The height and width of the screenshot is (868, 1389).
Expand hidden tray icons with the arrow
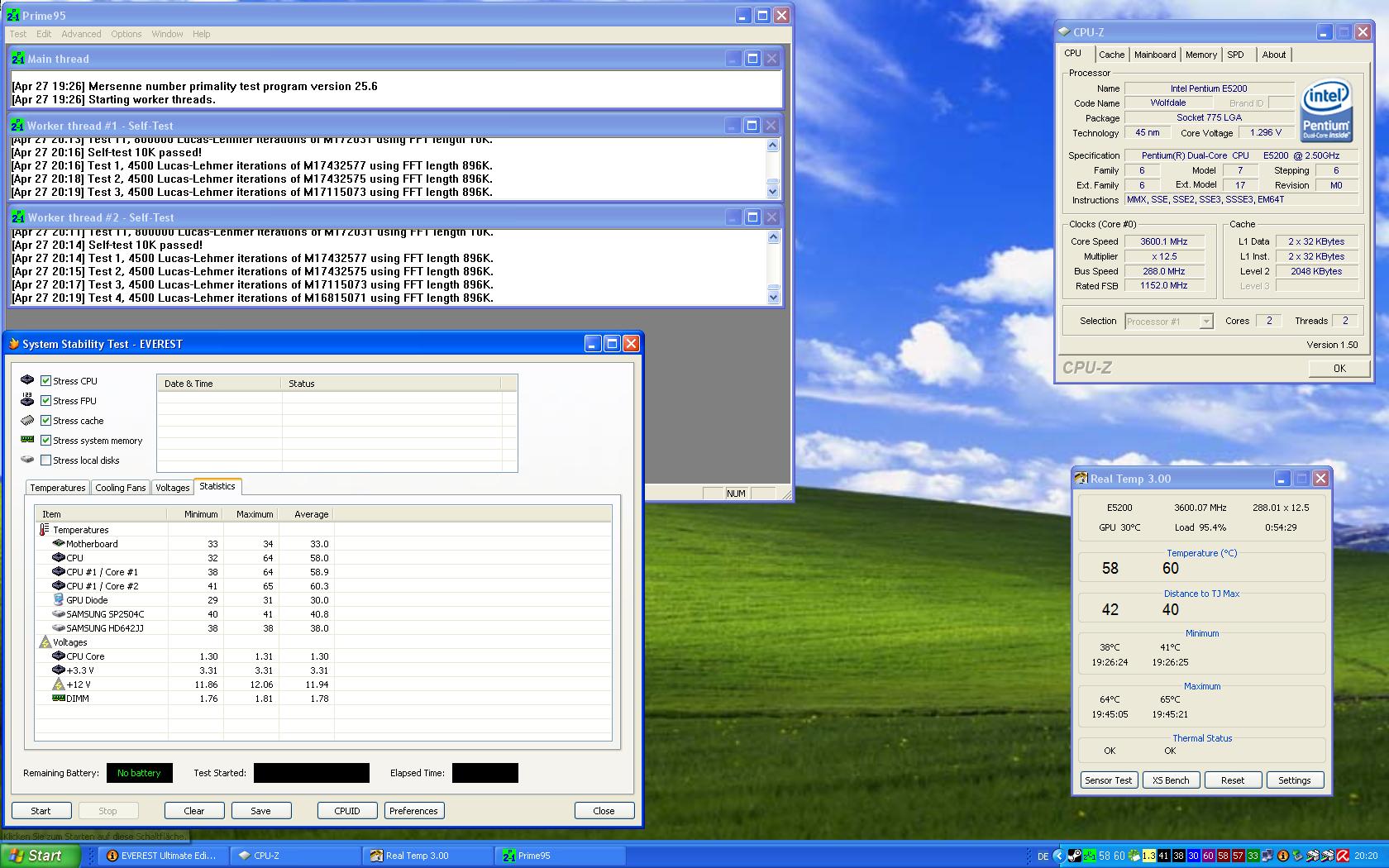[1058, 856]
